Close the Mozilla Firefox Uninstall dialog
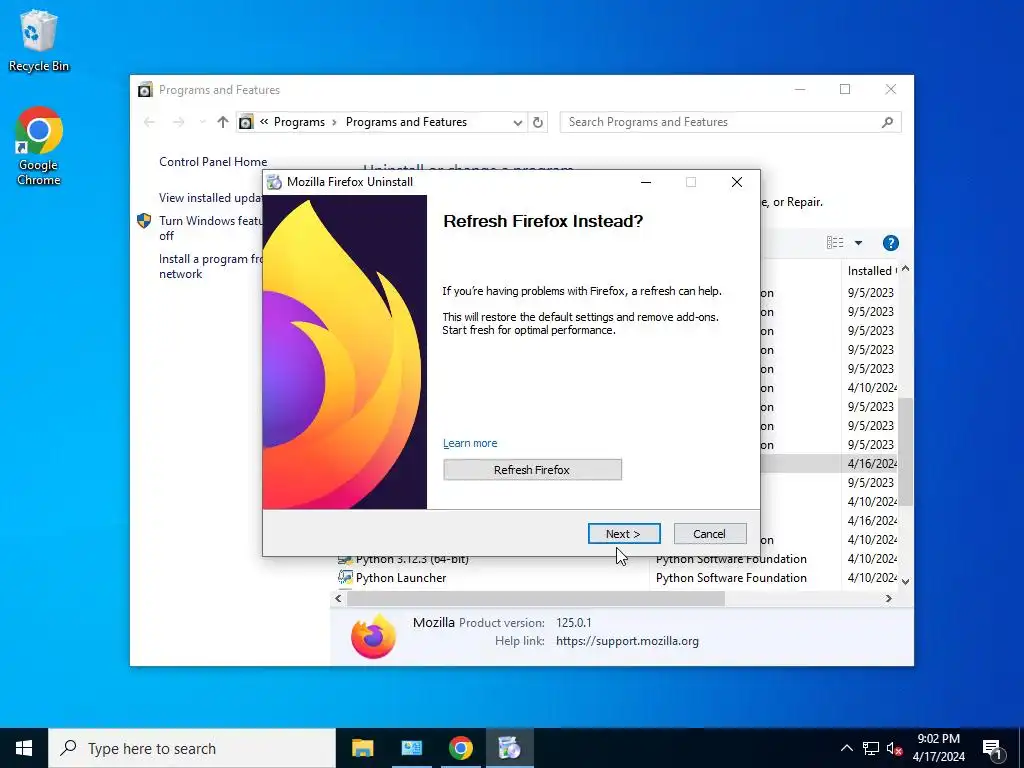Viewport: 1024px width, 768px height. tap(737, 182)
